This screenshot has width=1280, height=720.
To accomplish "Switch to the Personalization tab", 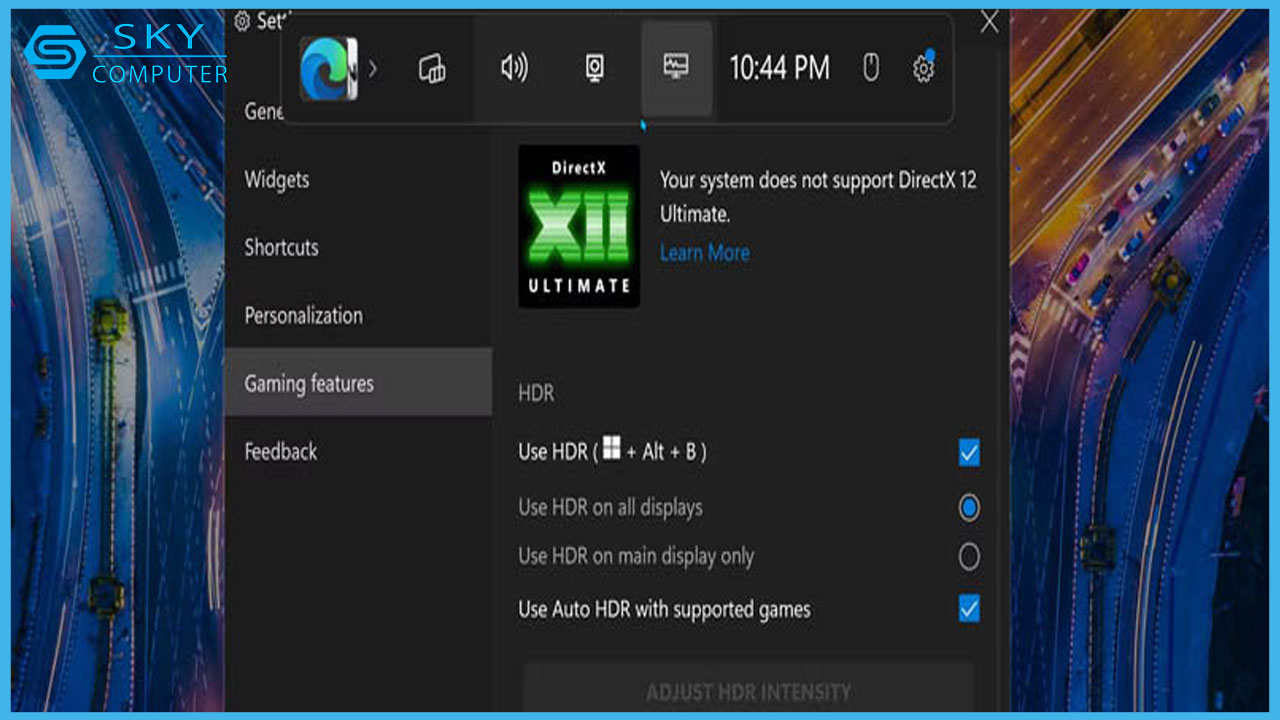I will click(x=303, y=316).
